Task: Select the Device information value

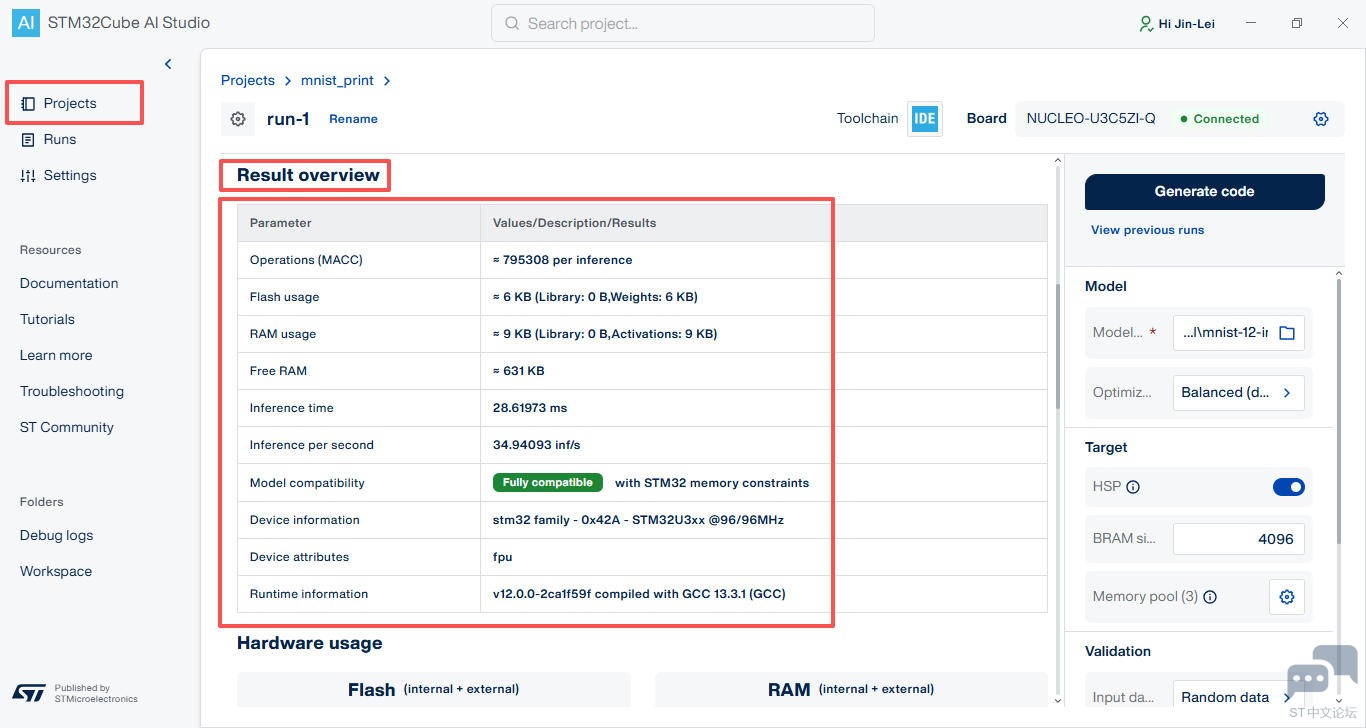Action: click(638, 520)
